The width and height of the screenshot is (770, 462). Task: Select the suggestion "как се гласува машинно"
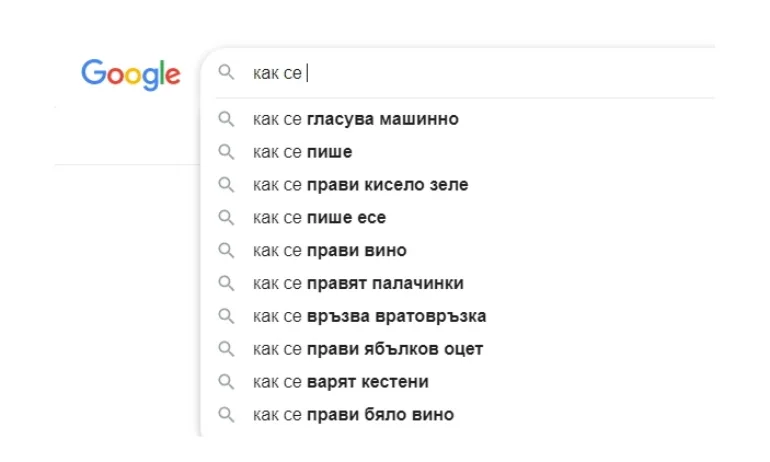point(356,119)
